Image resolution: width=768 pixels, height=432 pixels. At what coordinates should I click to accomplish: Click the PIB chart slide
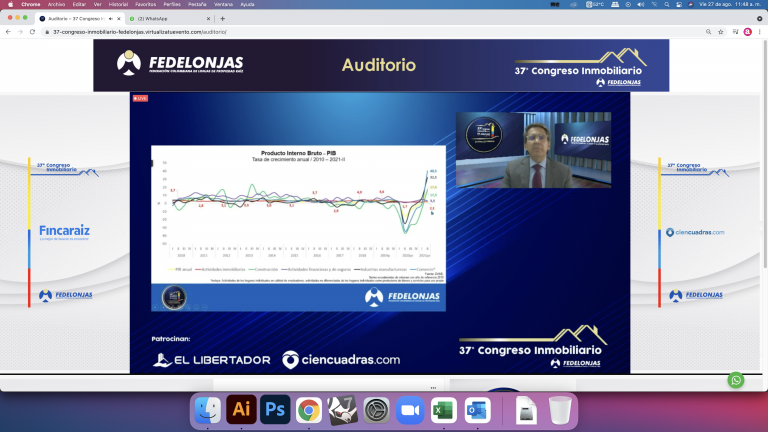click(298, 228)
